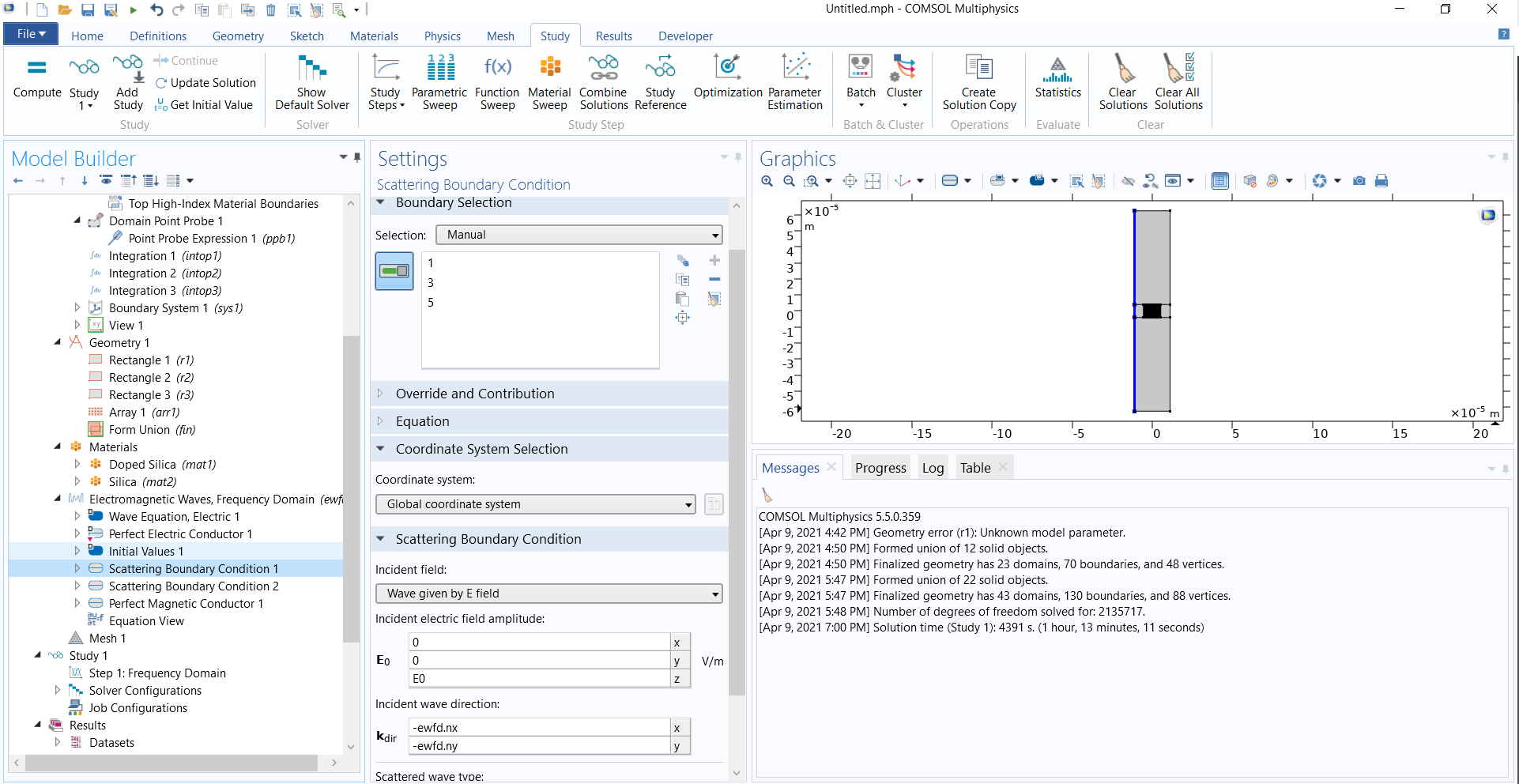Toggle the boundary selection active switch
This screenshot has width=1519, height=784.
[x=394, y=271]
